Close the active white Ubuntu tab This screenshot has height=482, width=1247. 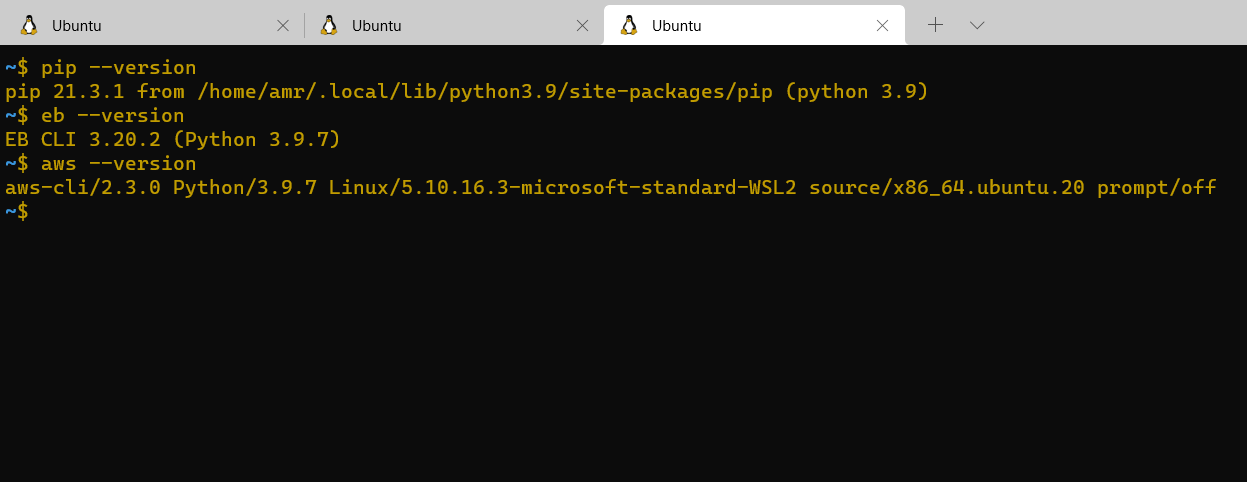[882, 25]
